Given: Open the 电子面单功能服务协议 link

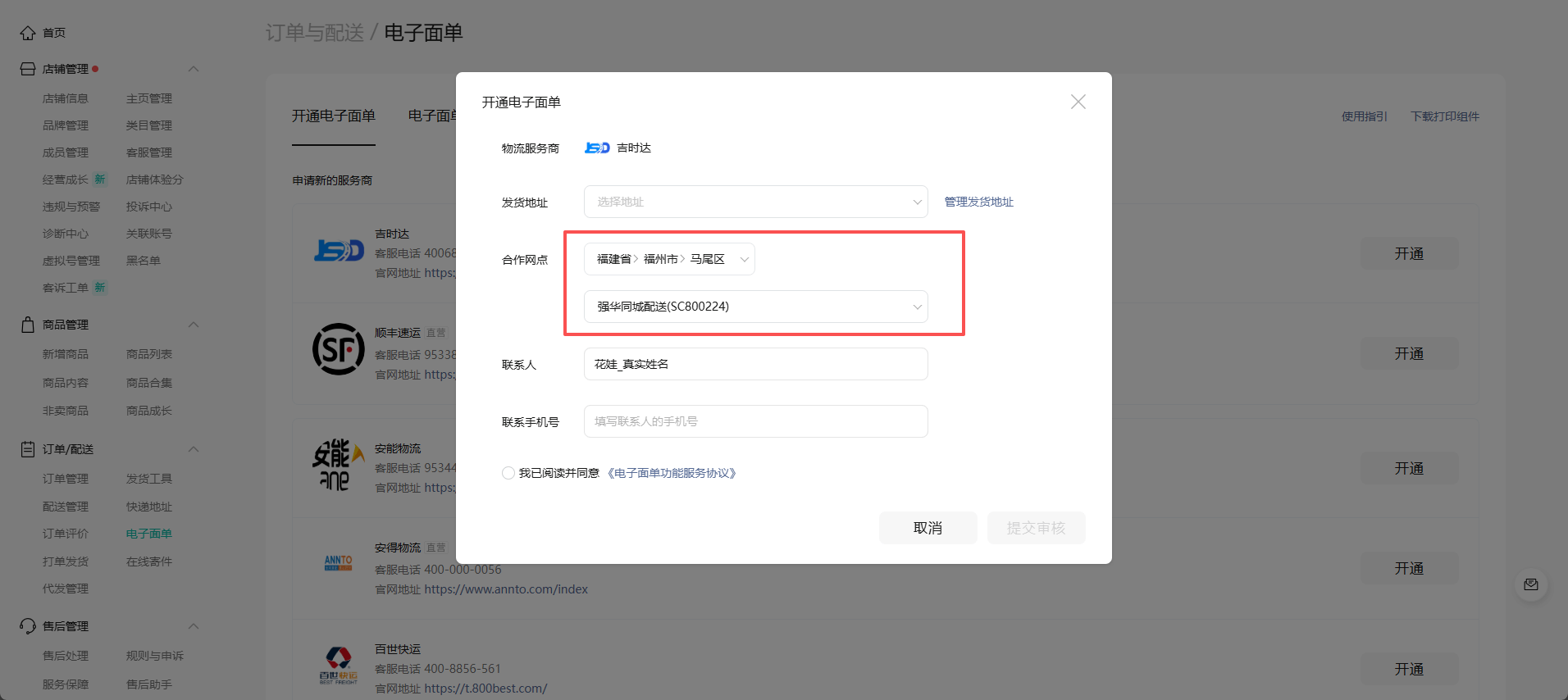Looking at the screenshot, I should (x=672, y=473).
